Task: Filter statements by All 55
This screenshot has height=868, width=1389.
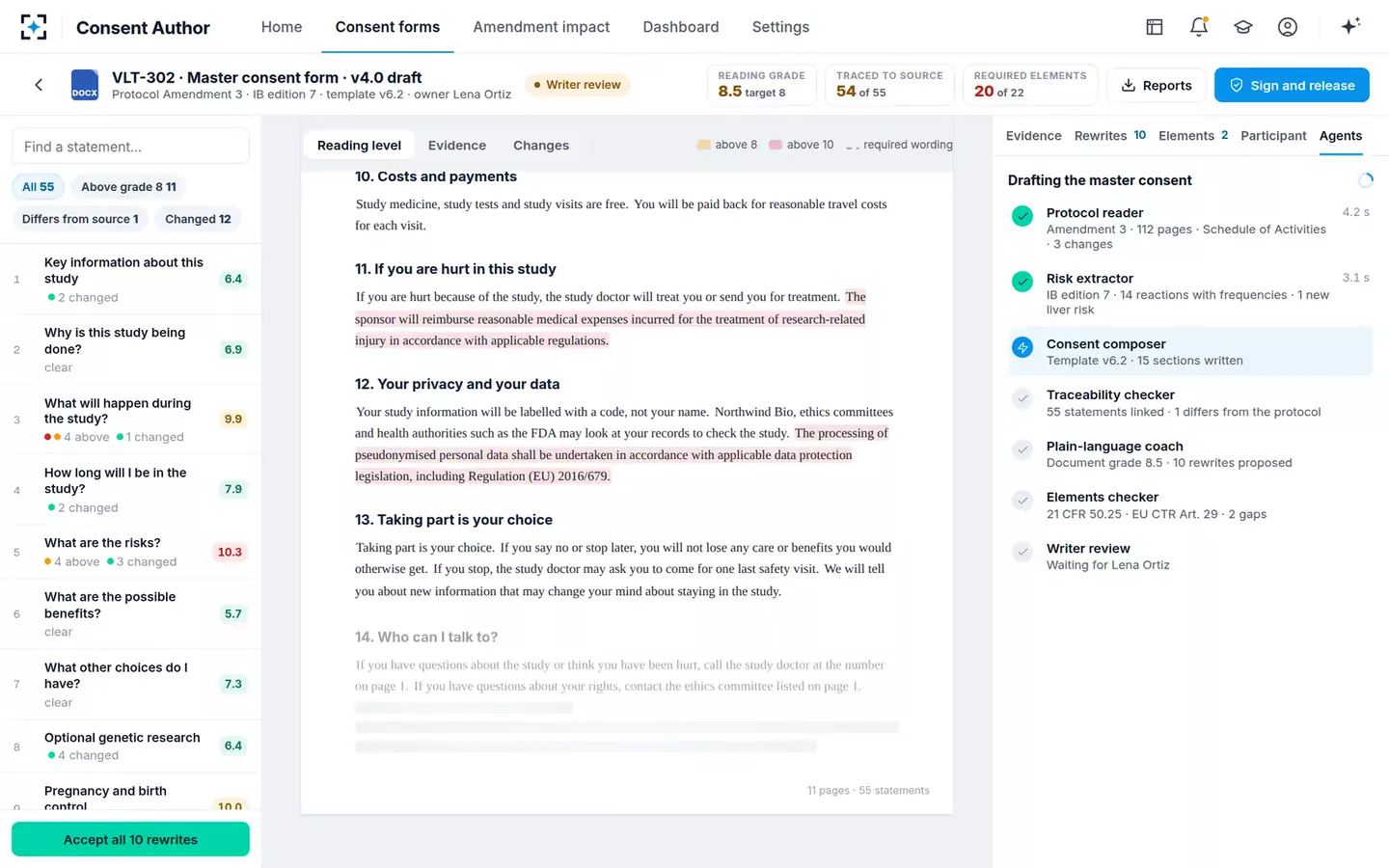Action: [39, 187]
